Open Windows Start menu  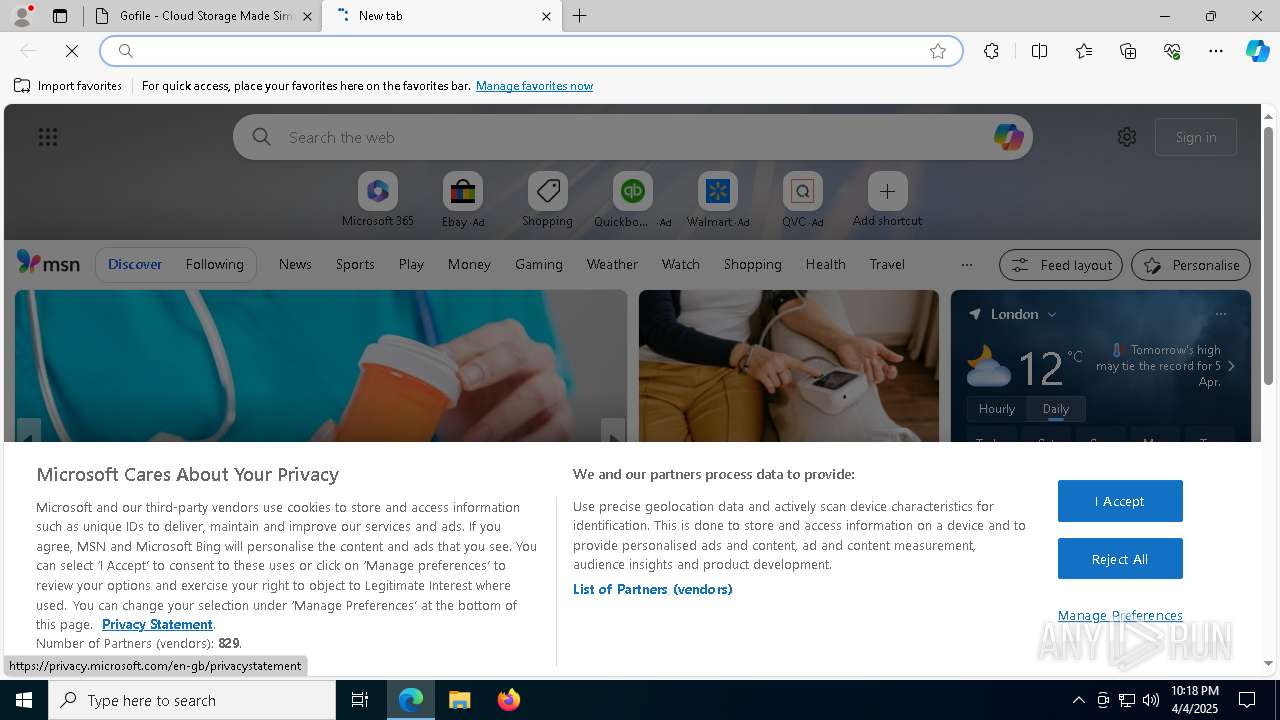(24, 700)
